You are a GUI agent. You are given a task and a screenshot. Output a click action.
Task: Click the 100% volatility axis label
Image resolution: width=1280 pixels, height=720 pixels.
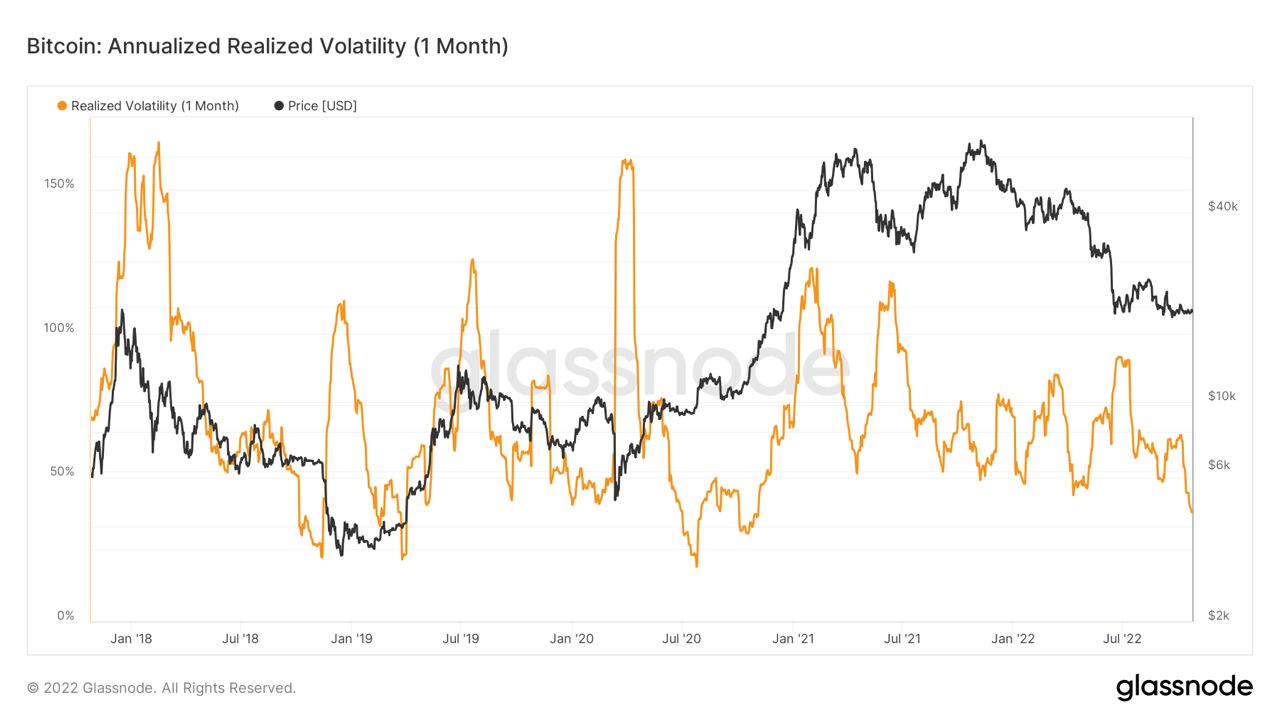point(59,328)
